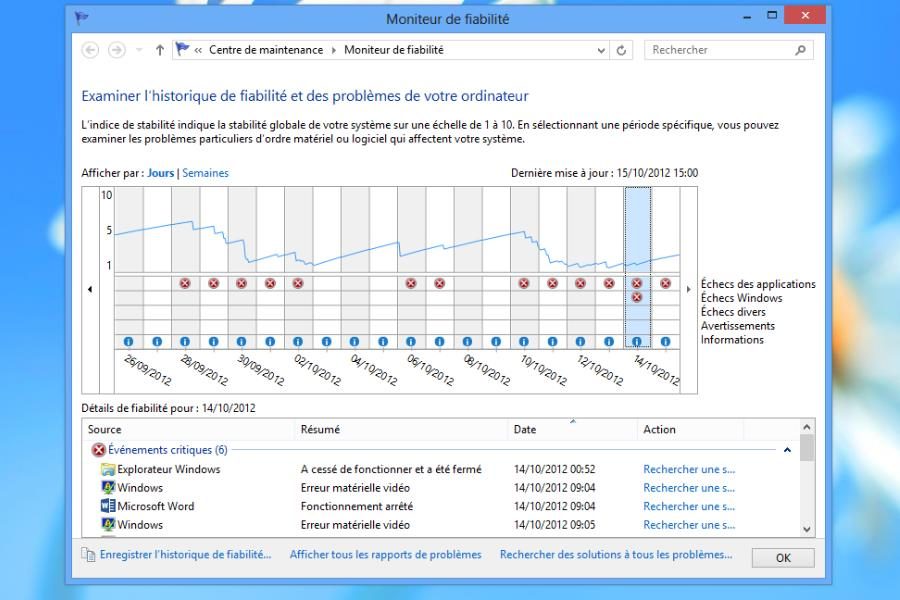The image size is (900, 600).
Task: Click Enregistrer l'historique de fiabilité link
Action: click(185, 554)
